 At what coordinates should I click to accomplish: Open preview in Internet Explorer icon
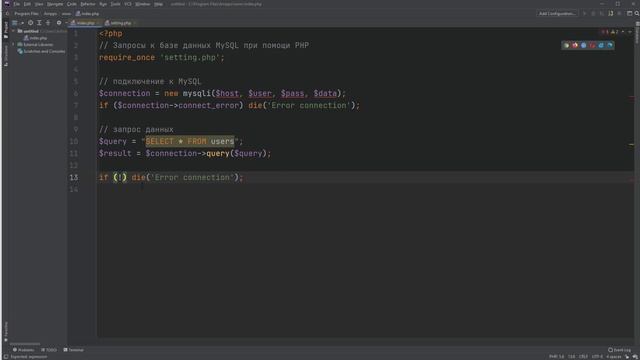pyautogui.click(x=601, y=45)
